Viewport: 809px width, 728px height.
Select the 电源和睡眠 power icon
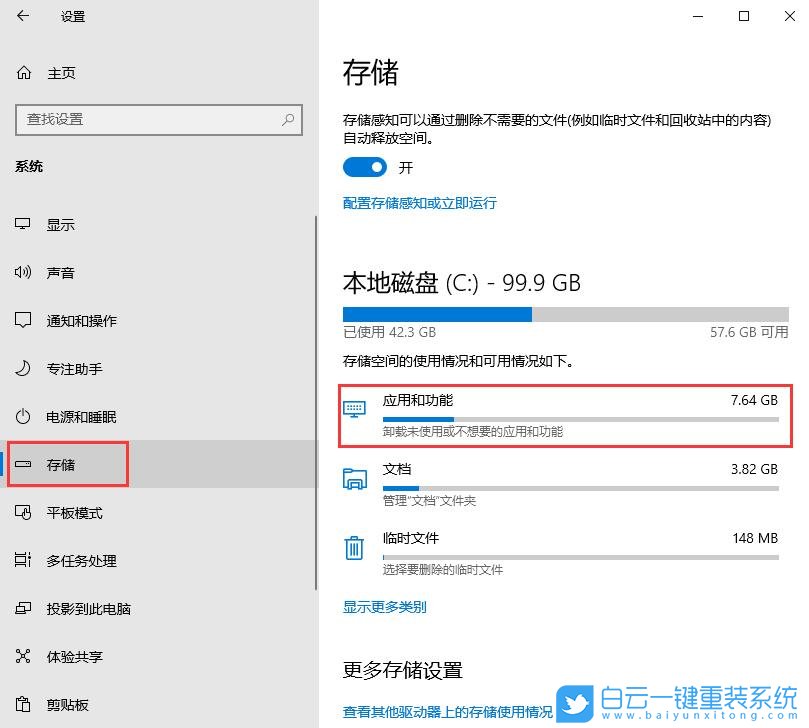23,417
